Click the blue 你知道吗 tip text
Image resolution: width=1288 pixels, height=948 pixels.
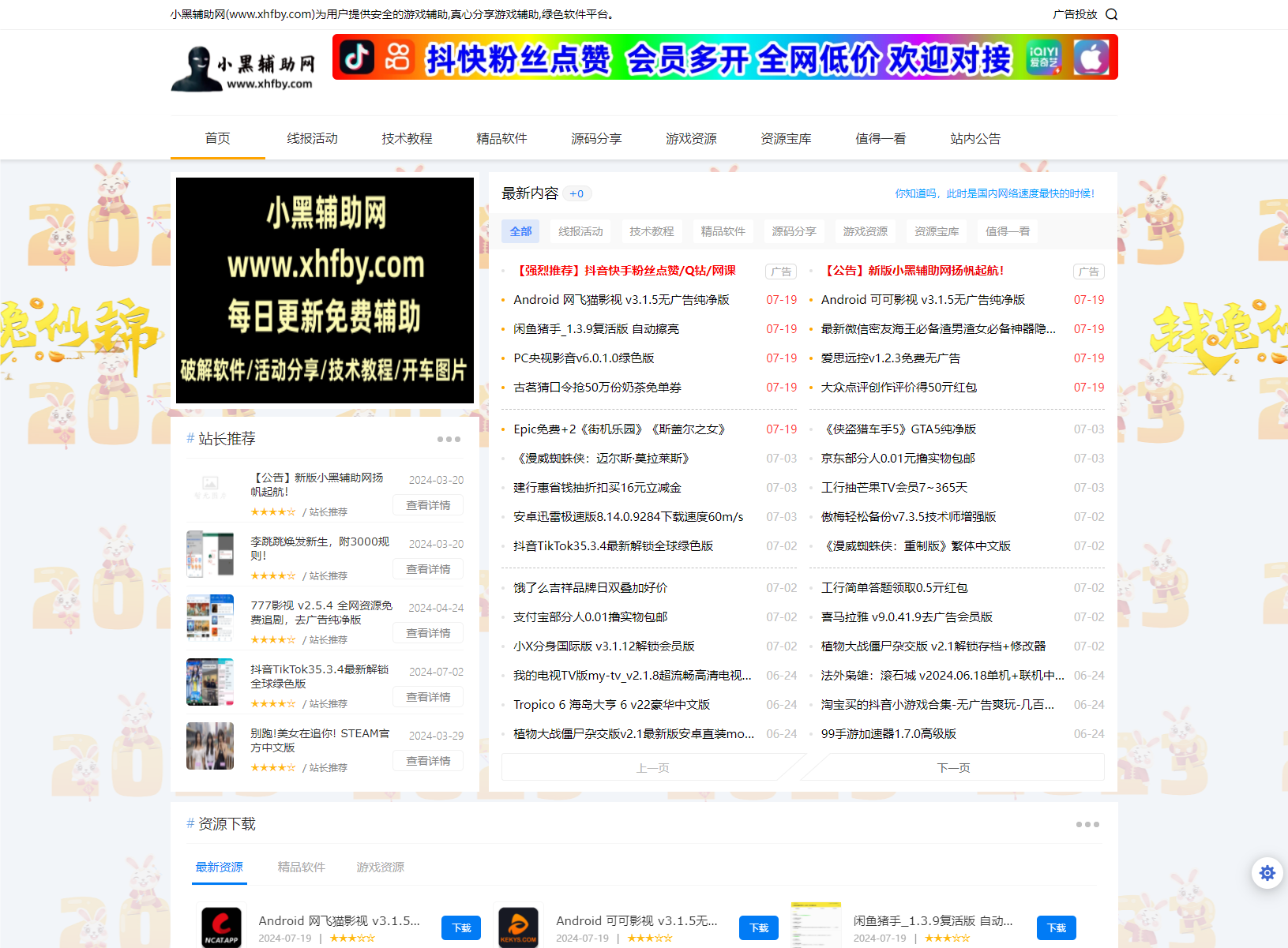994,193
